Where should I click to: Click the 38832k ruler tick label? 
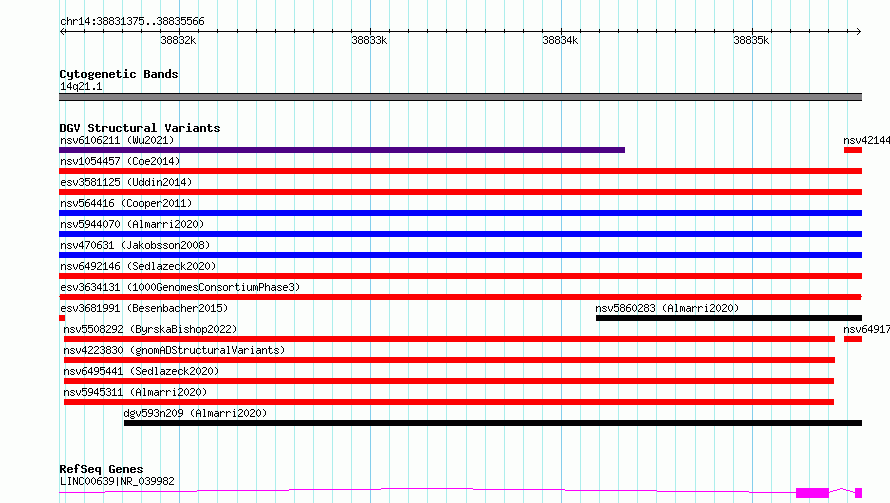pyautogui.click(x=178, y=40)
